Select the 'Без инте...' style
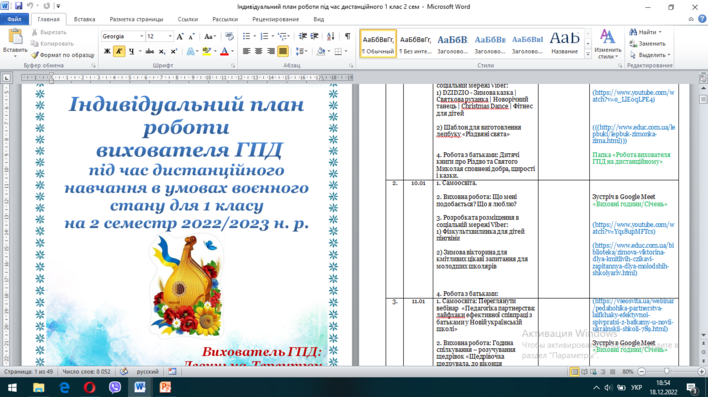The width and height of the screenshot is (708, 397). click(x=415, y=44)
